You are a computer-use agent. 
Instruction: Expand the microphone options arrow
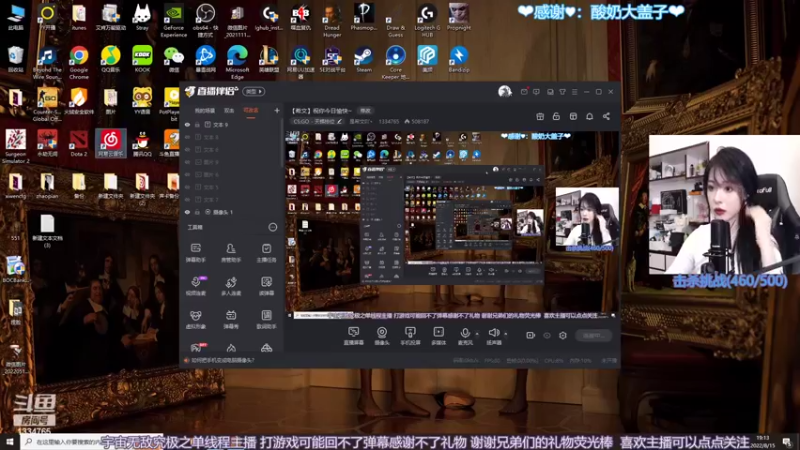pyautogui.click(x=477, y=334)
